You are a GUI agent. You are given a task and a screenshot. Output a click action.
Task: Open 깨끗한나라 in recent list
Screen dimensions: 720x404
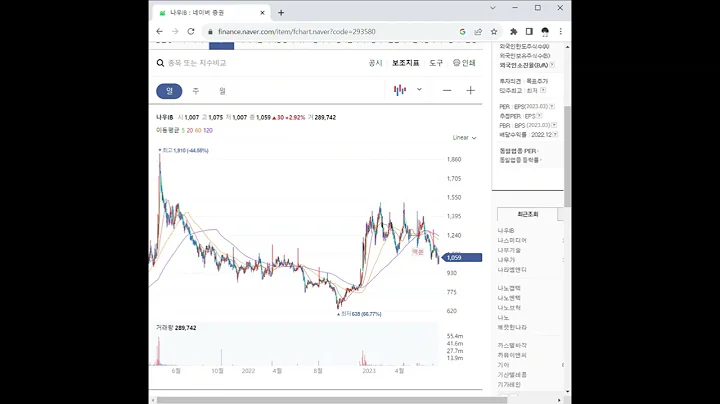[x=512, y=327]
